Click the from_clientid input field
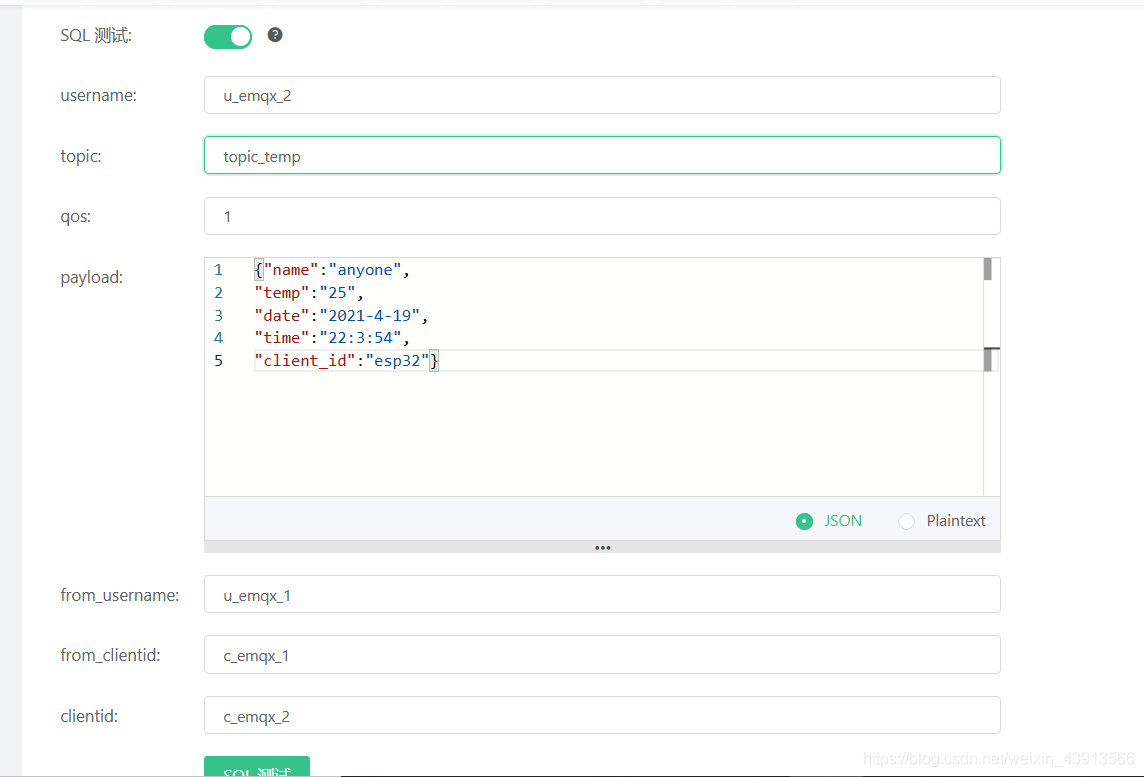The width and height of the screenshot is (1144, 777). (602, 655)
